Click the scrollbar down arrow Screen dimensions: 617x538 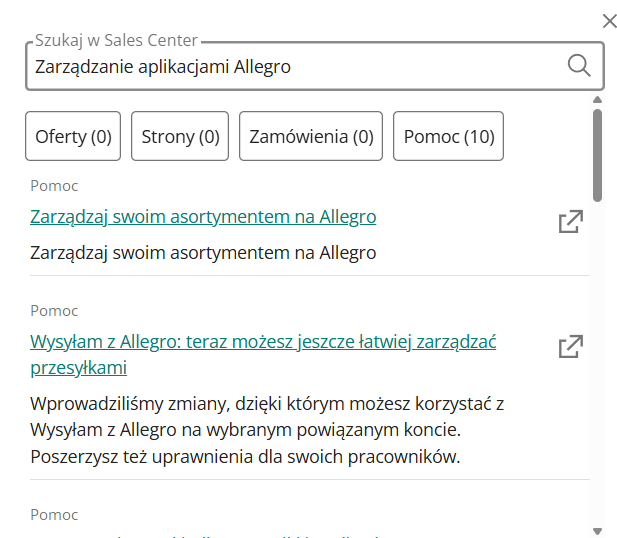click(597, 530)
